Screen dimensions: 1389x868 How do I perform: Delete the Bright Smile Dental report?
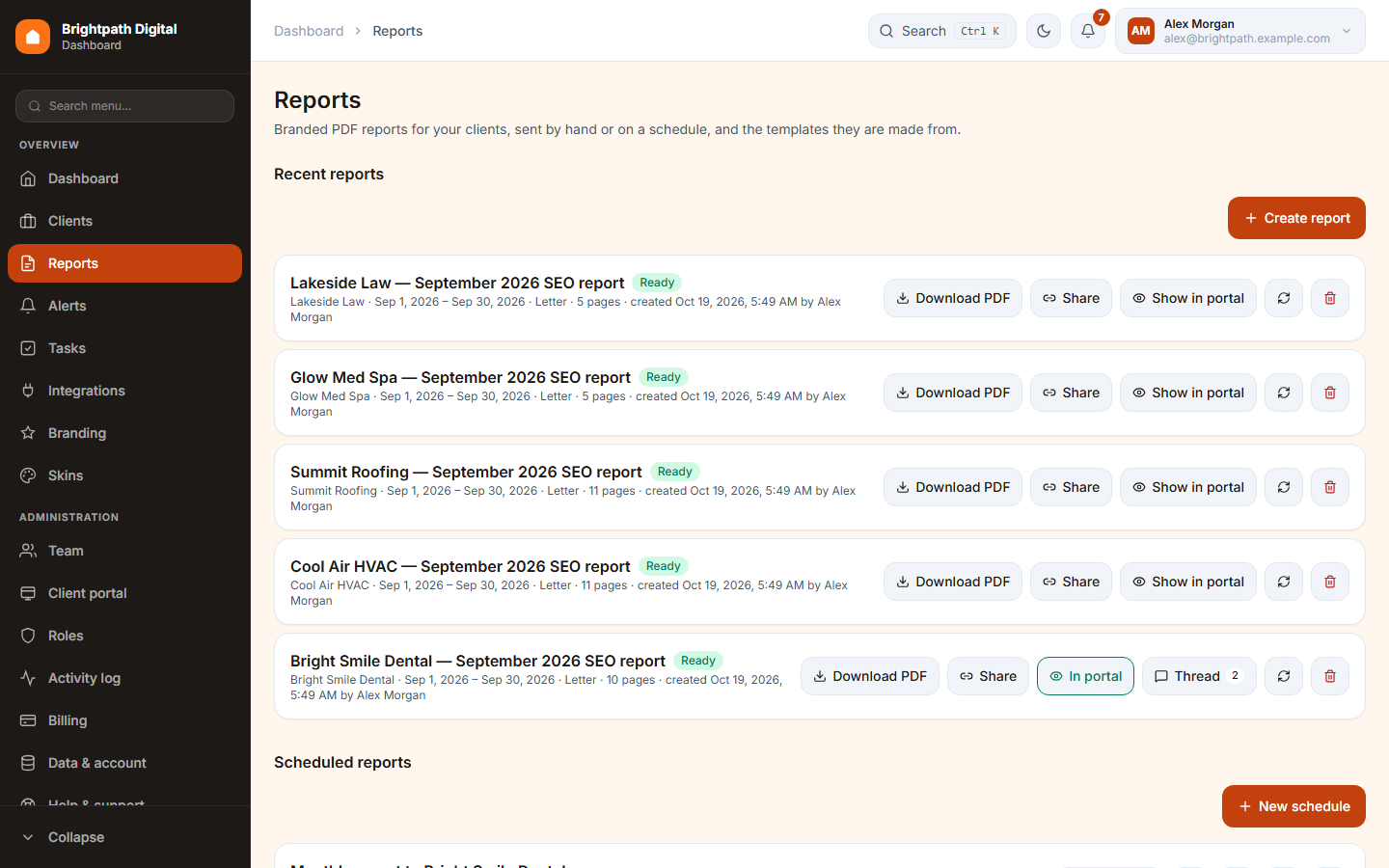[1330, 676]
